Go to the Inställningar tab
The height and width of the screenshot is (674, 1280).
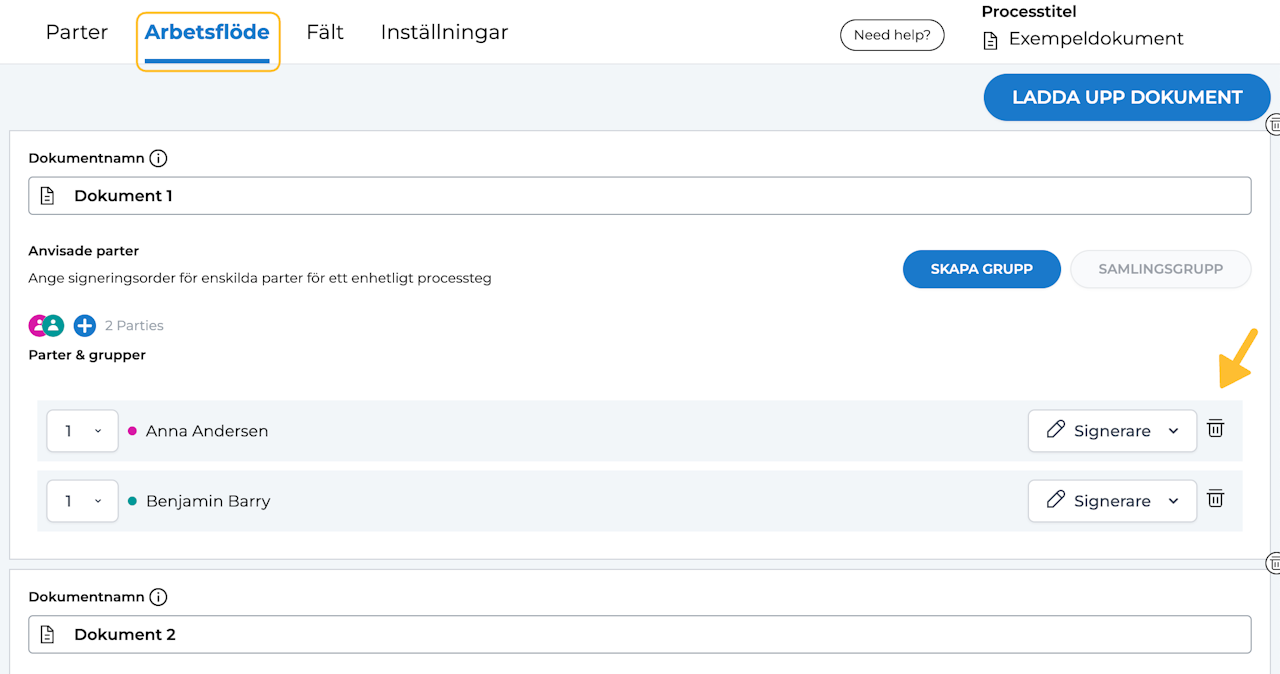[444, 32]
